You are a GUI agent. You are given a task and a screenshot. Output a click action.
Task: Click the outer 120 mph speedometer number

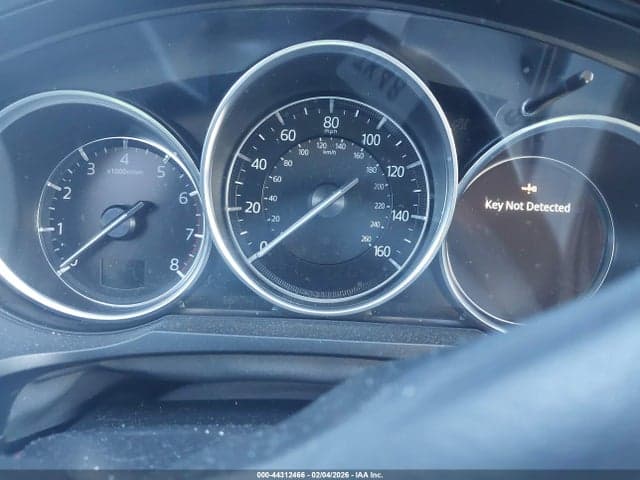[395, 171]
